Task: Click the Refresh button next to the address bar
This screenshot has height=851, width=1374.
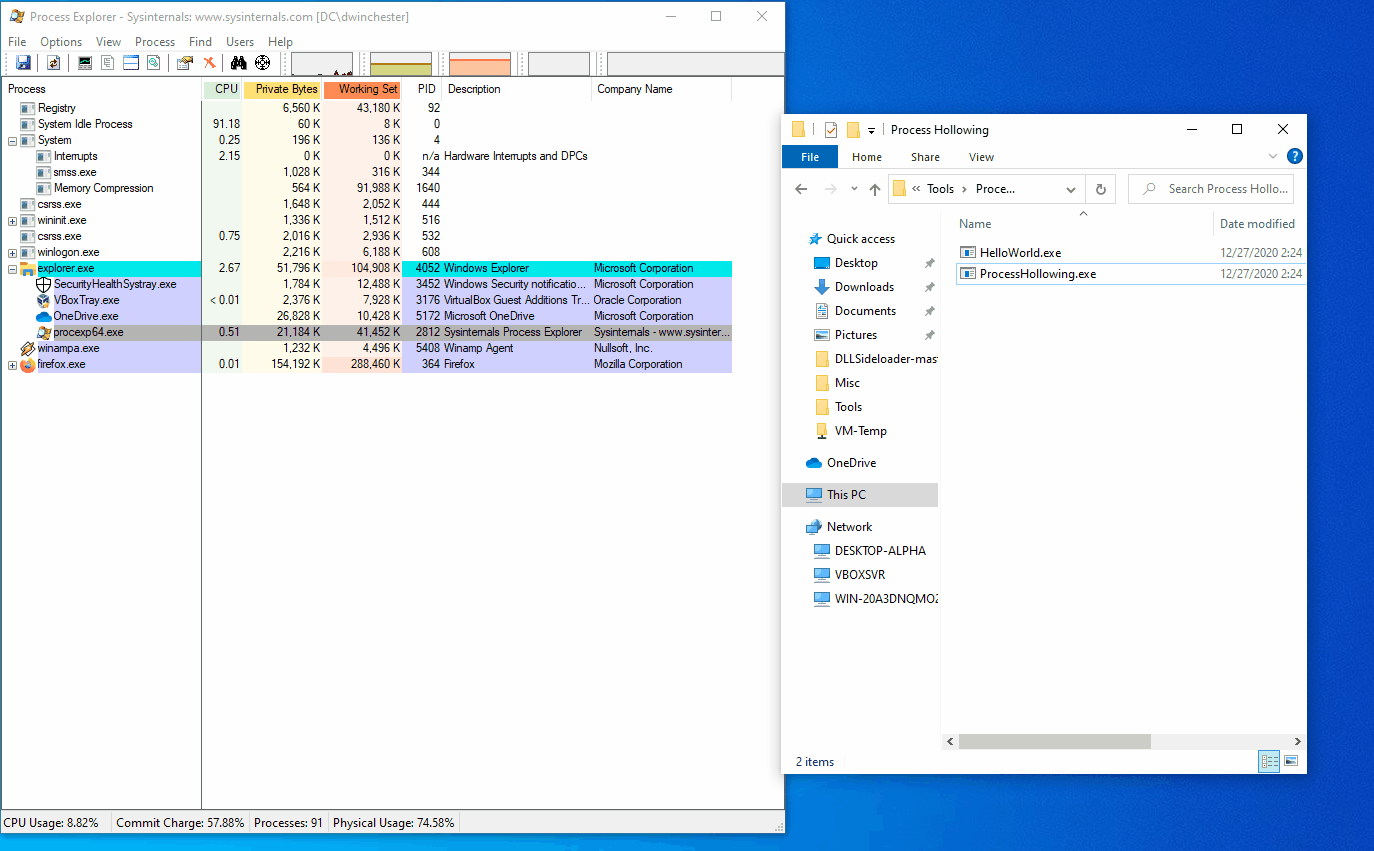Action: tap(1101, 189)
